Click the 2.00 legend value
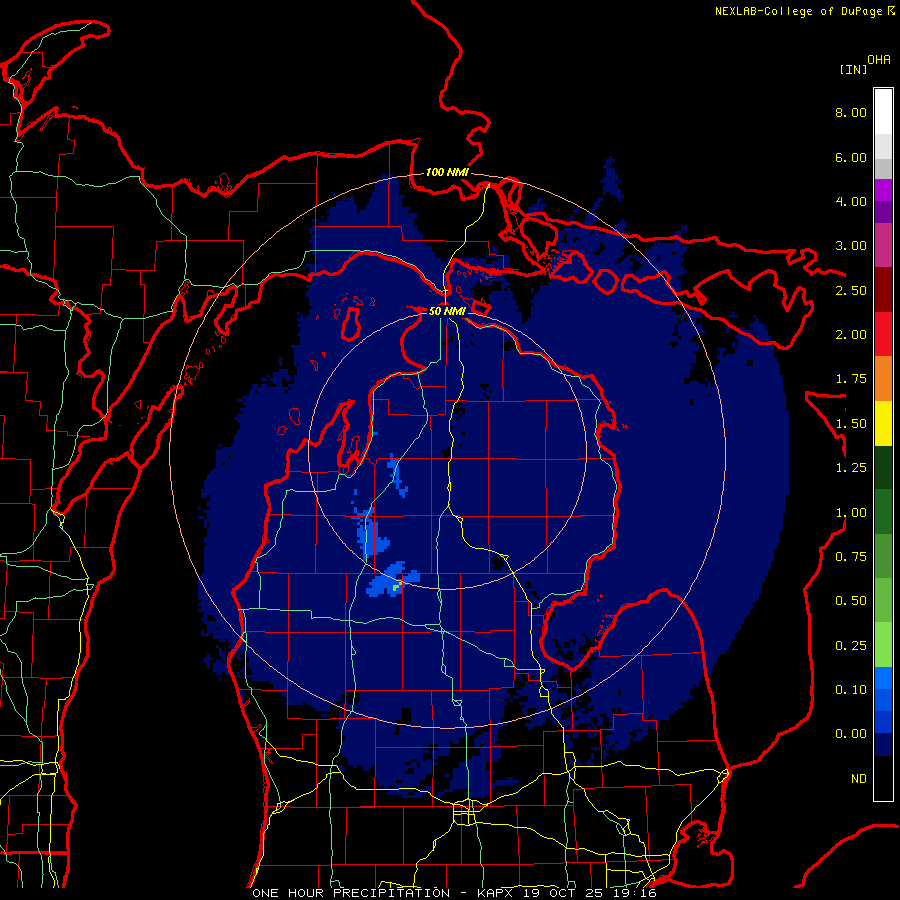 tap(851, 335)
